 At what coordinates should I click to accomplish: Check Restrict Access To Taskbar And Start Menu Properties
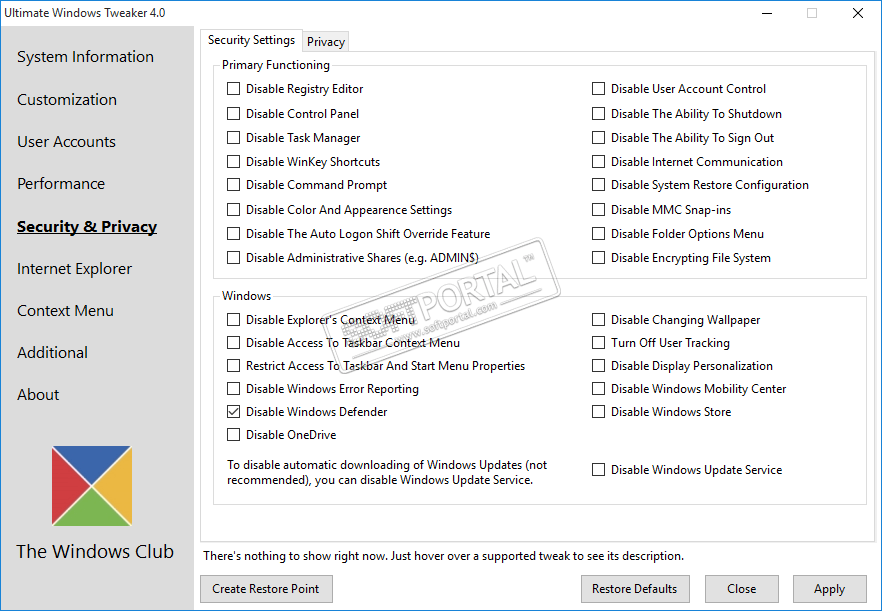click(x=233, y=366)
